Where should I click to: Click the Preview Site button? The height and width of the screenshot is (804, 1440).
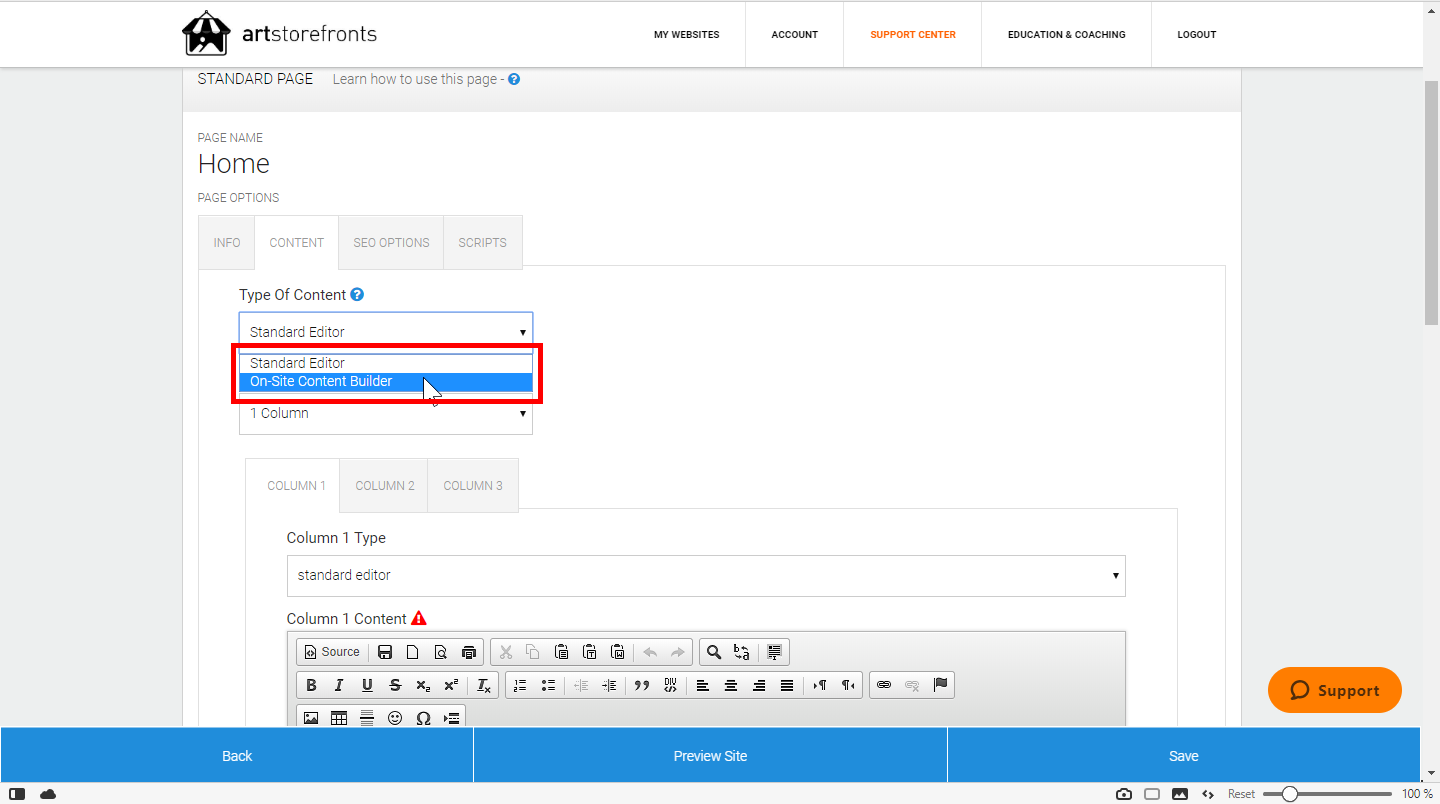pyautogui.click(x=710, y=756)
